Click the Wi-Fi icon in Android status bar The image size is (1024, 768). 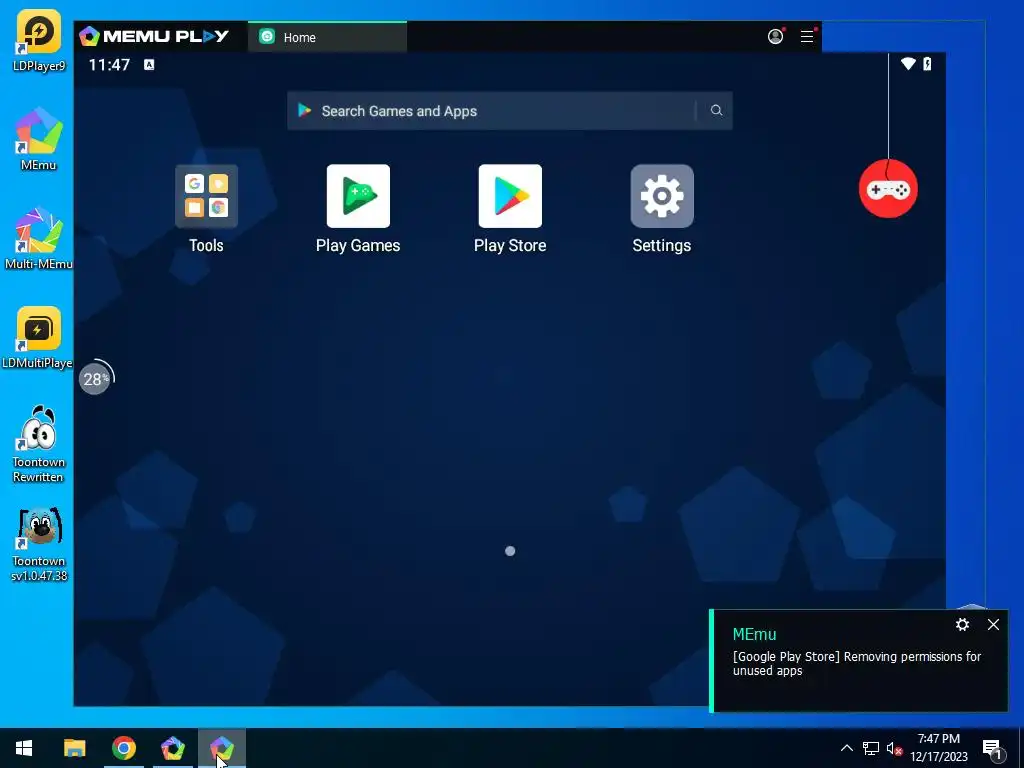908,64
